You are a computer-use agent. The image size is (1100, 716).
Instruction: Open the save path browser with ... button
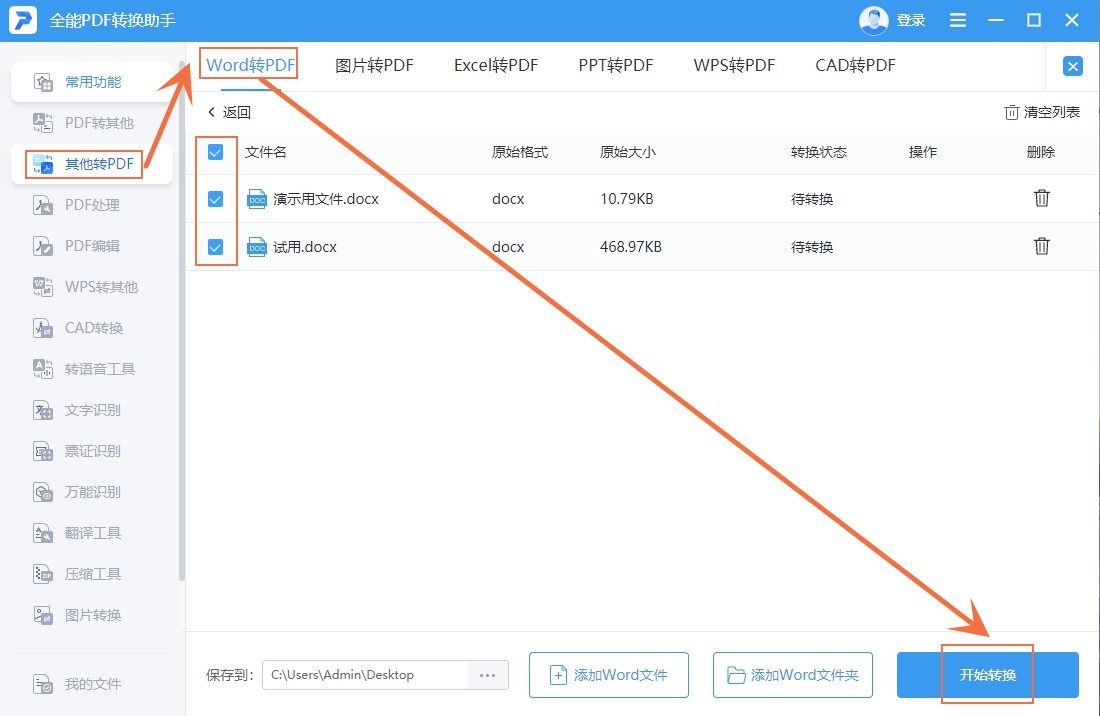tap(488, 675)
